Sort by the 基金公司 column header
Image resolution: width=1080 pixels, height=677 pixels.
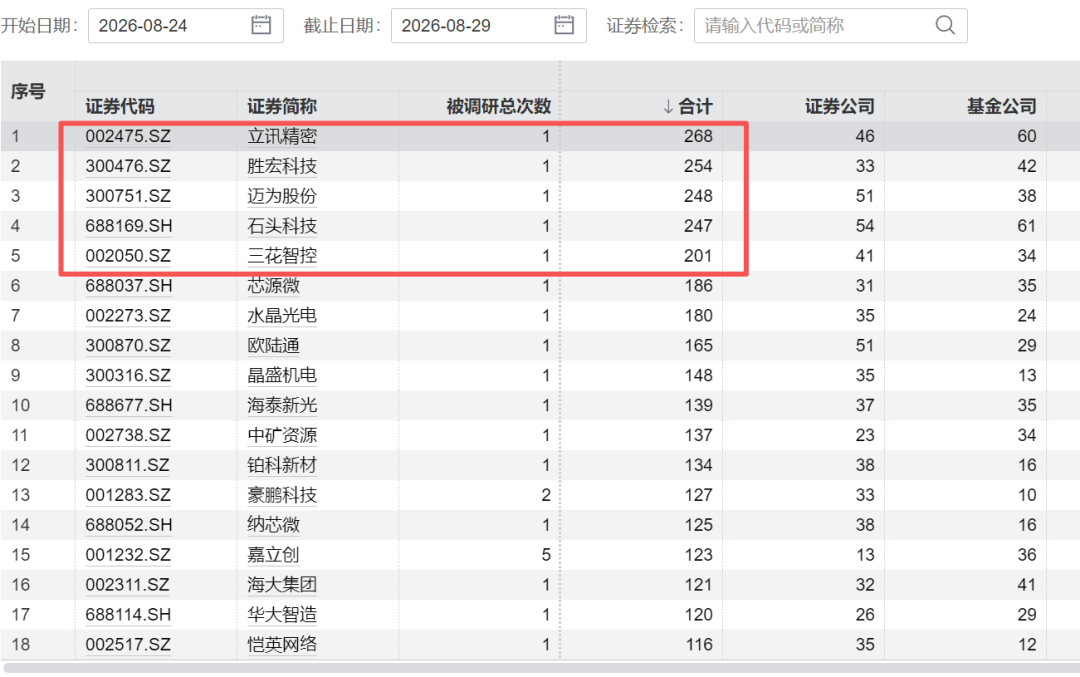coord(1001,107)
